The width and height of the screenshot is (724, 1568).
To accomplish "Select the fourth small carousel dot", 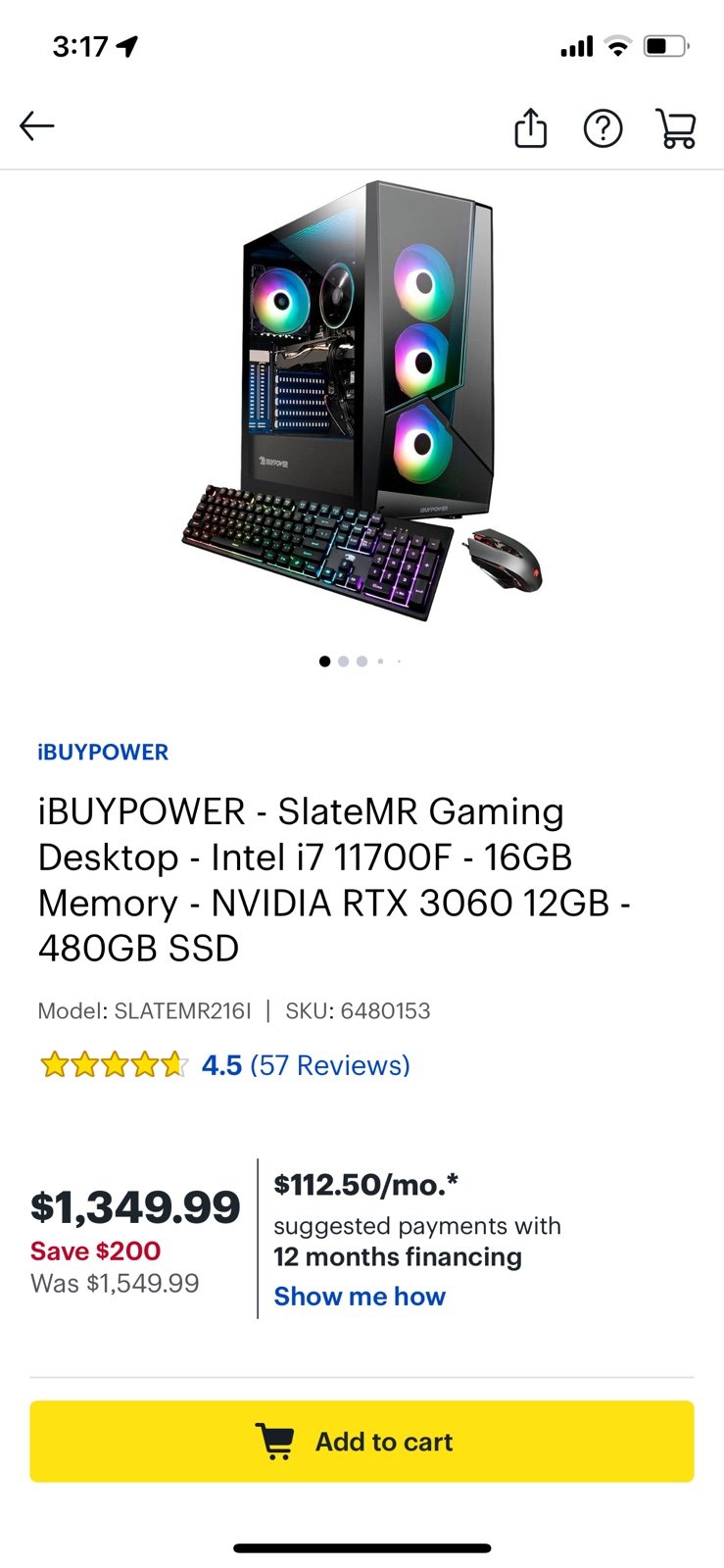I will pos(380,661).
